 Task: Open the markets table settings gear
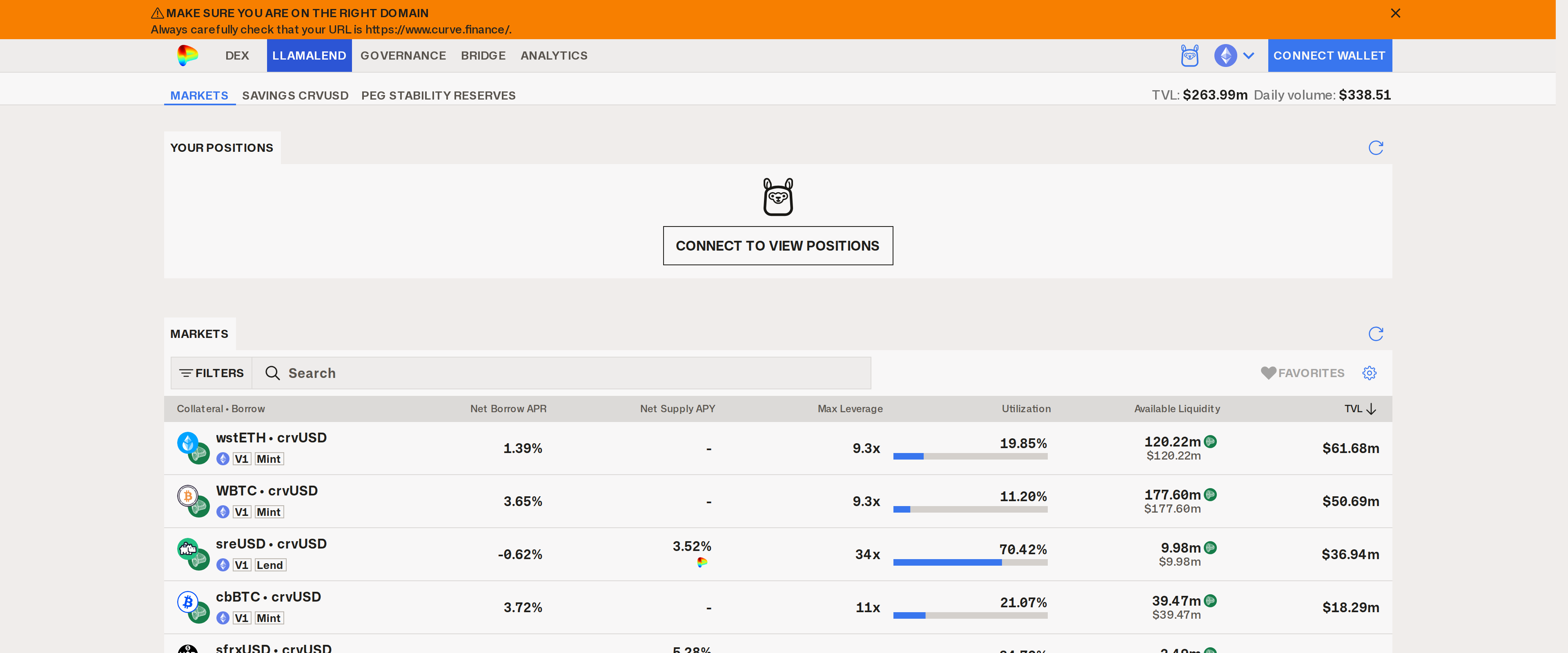1369,373
